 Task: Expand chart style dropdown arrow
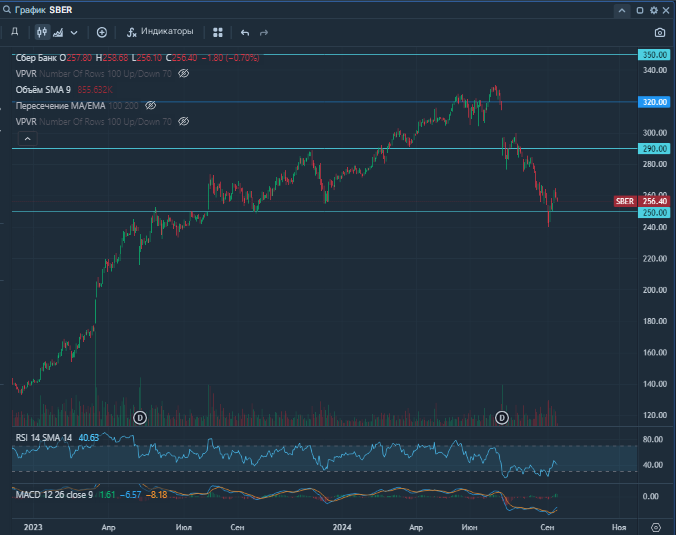click(x=74, y=33)
